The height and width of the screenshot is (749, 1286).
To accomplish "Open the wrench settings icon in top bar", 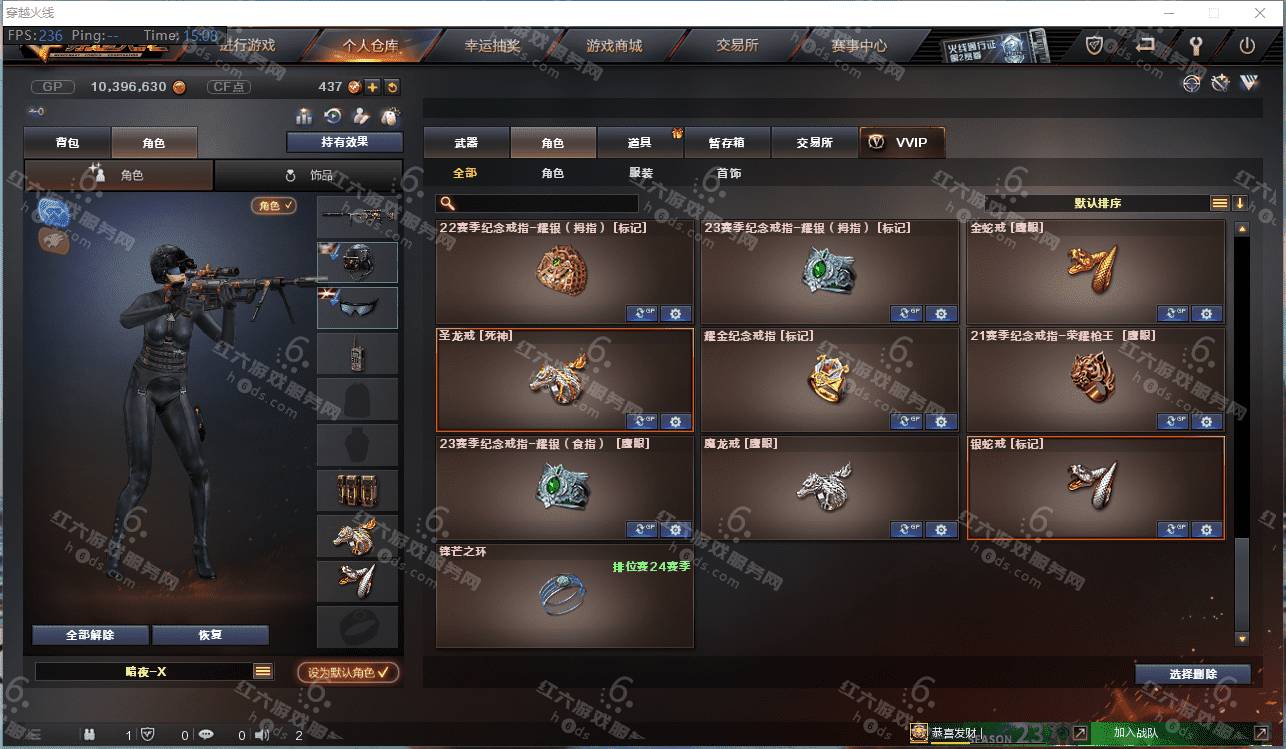I will point(1196,45).
